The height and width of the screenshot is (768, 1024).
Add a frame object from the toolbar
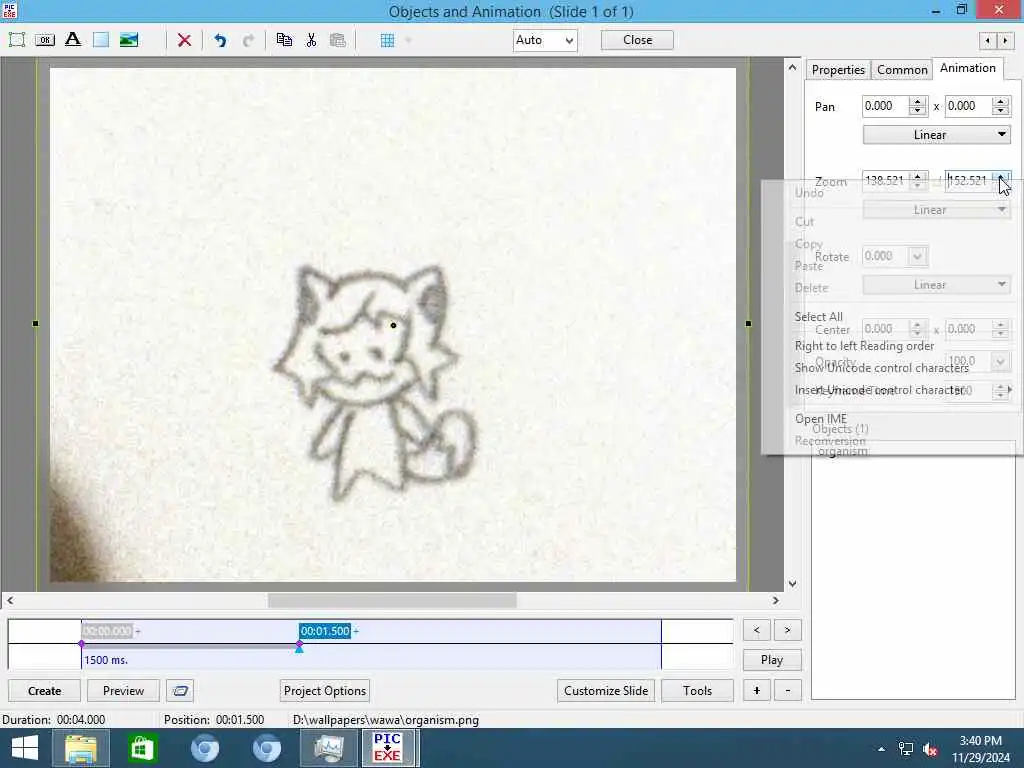click(x=17, y=40)
